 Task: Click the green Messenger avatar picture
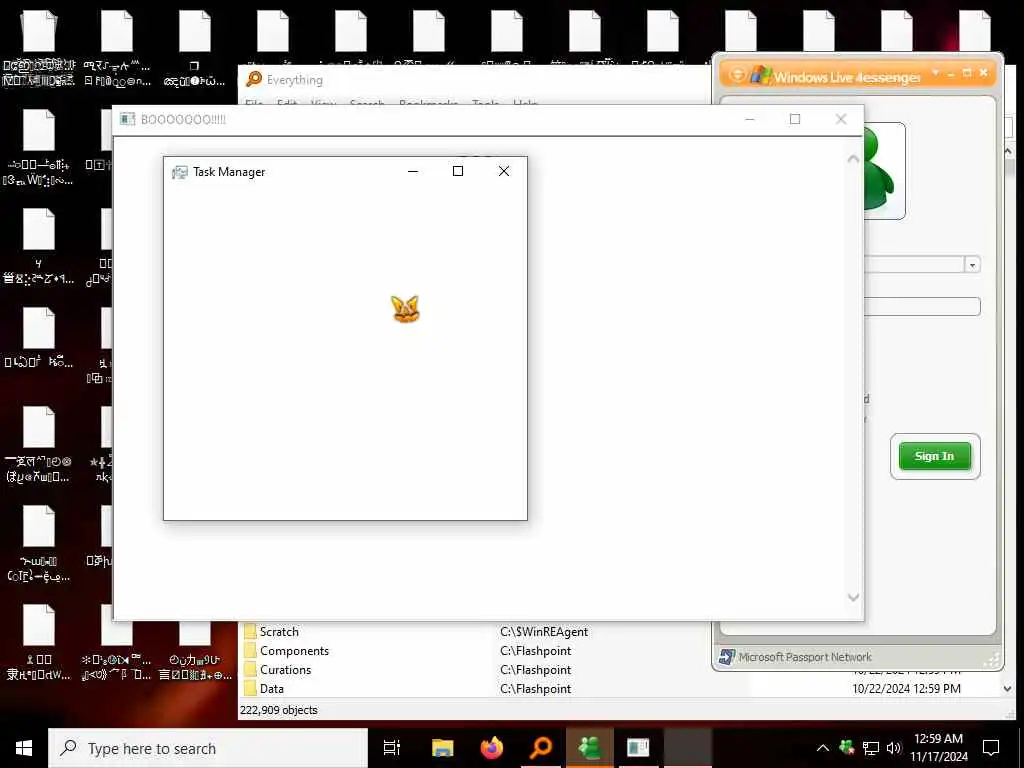tap(884, 170)
